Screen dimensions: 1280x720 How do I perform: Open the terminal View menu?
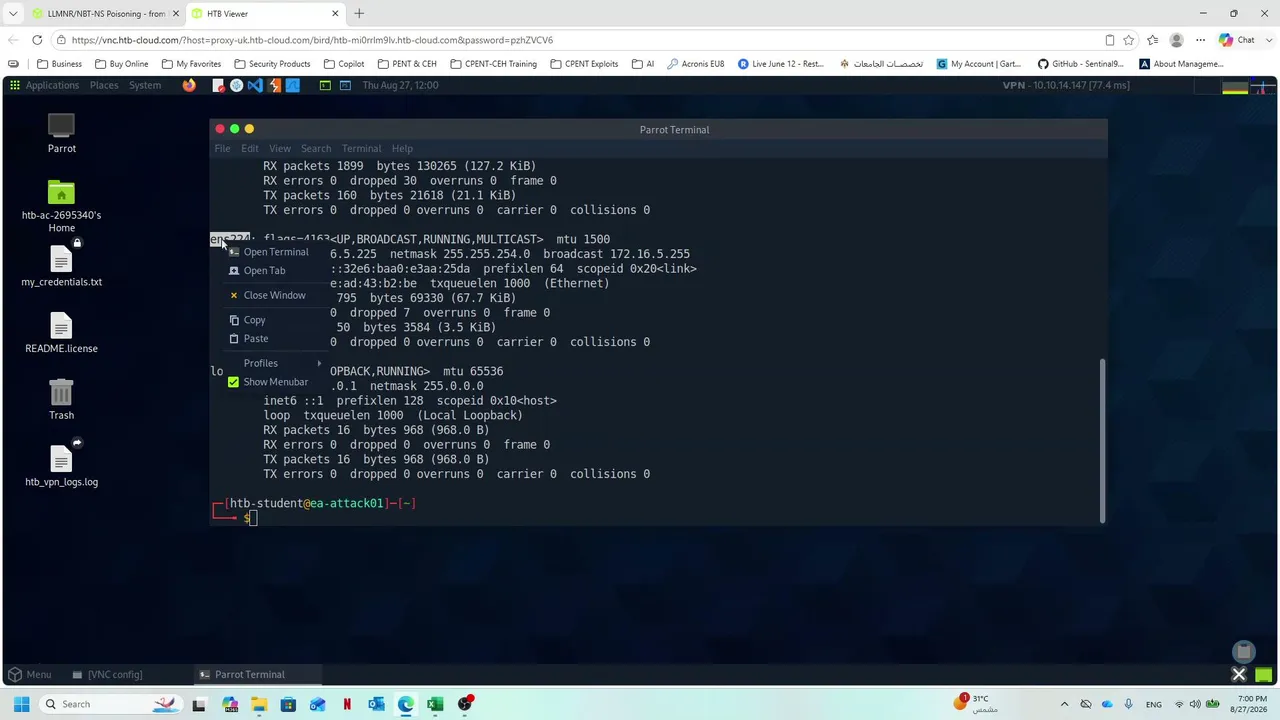coord(280,148)
